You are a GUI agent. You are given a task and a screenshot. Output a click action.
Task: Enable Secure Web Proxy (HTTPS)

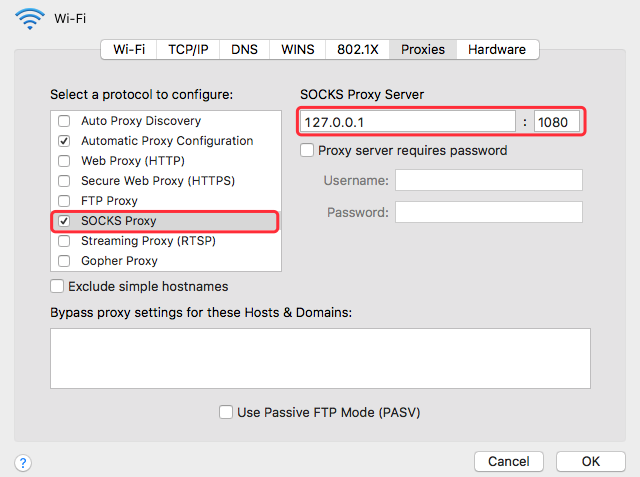tap(64, 181)
